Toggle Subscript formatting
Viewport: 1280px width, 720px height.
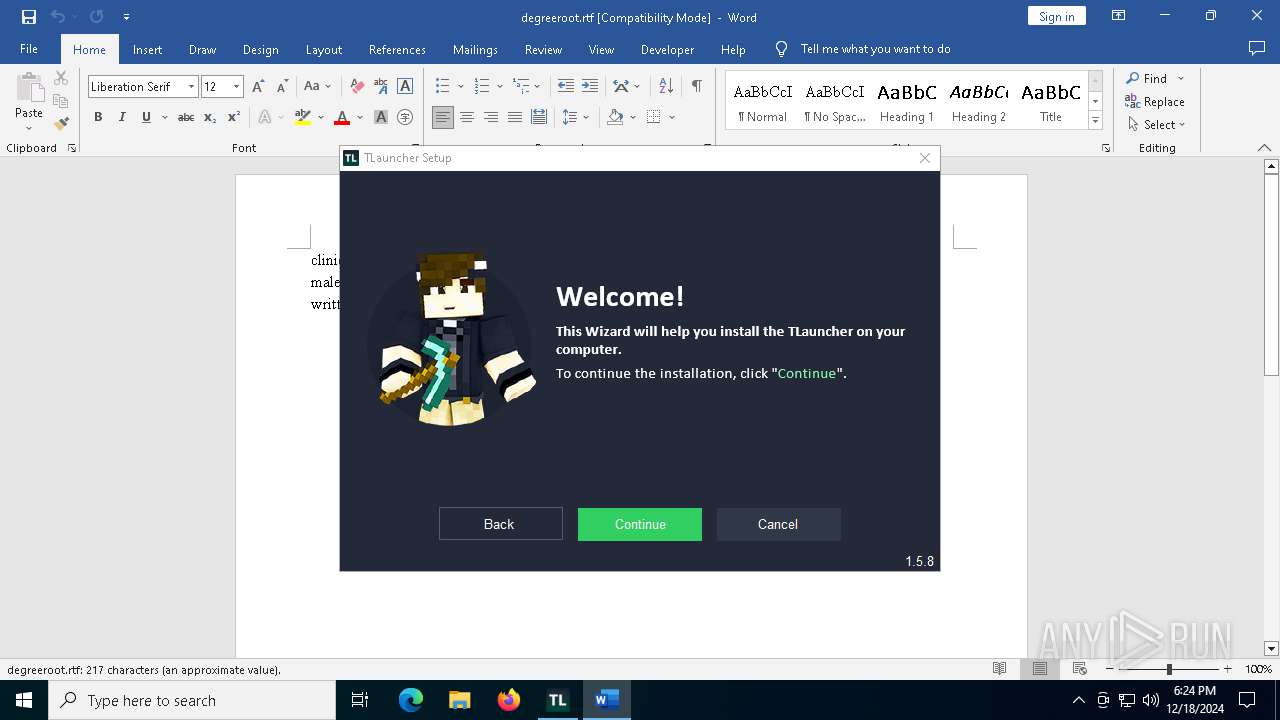pos(210,117)
